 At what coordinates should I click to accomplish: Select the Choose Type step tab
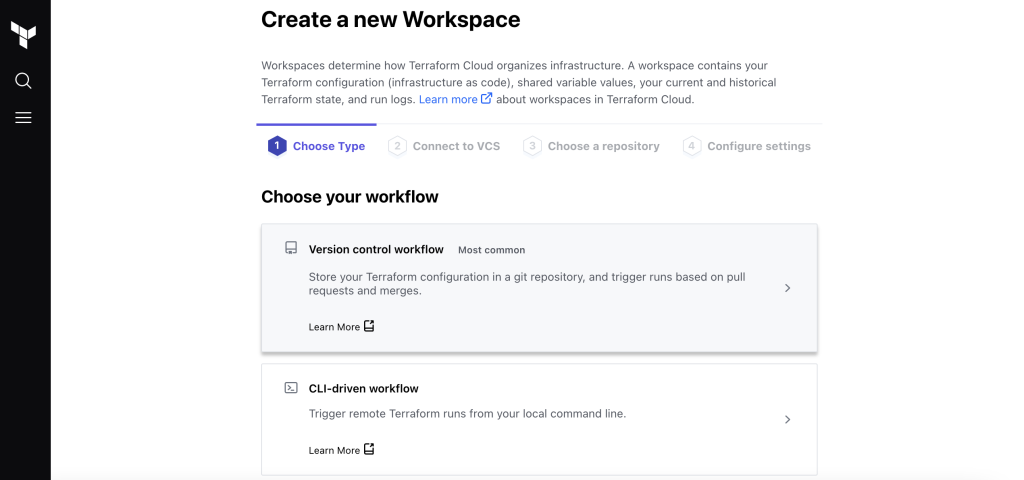[317, 146]
